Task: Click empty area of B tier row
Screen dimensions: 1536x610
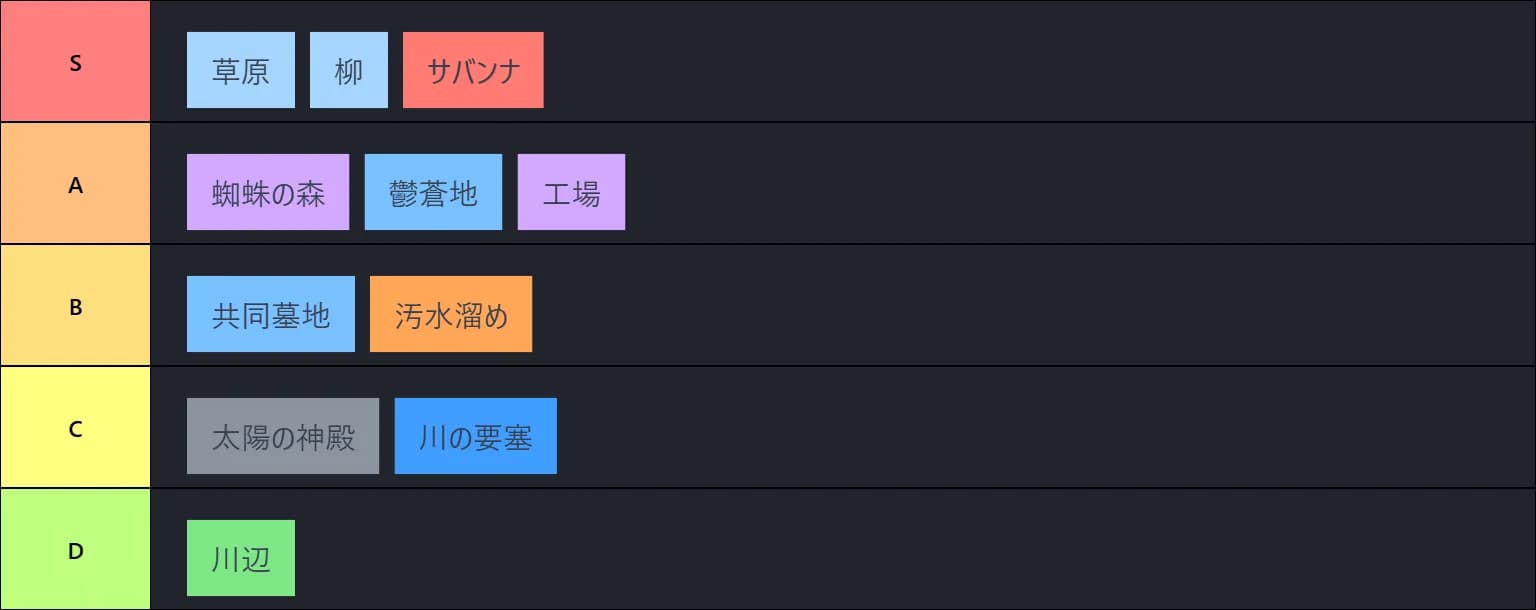Action: (1000, 306)
